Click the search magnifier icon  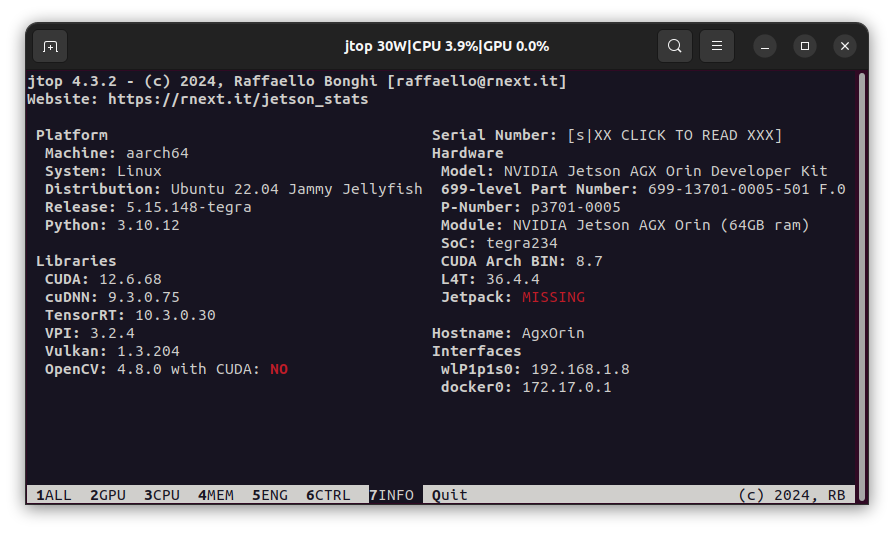(675, 46)
